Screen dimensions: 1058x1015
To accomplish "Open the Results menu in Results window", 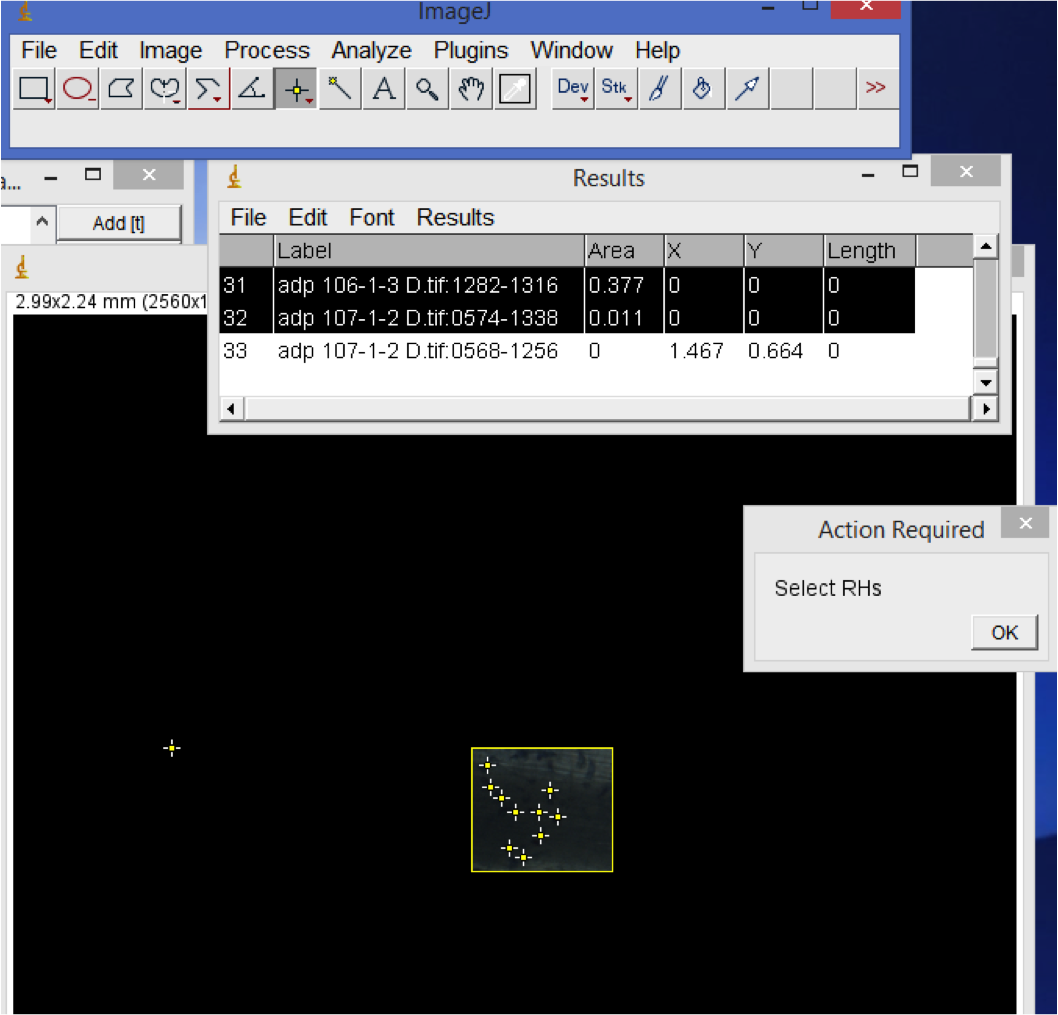I will 455,217.
